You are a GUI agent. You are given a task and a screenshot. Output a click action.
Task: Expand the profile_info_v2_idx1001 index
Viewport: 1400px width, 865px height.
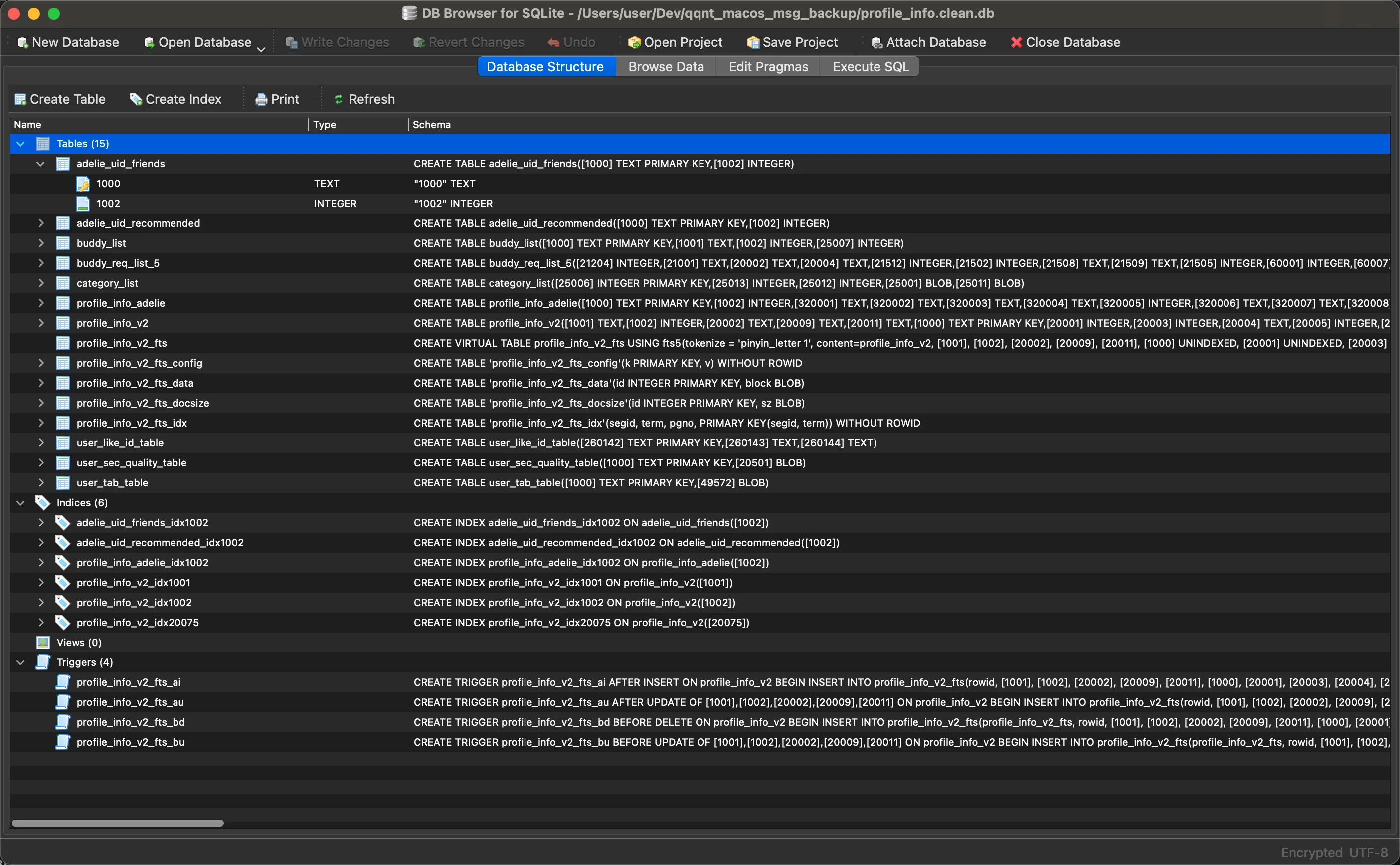click(x=40, y=583)
